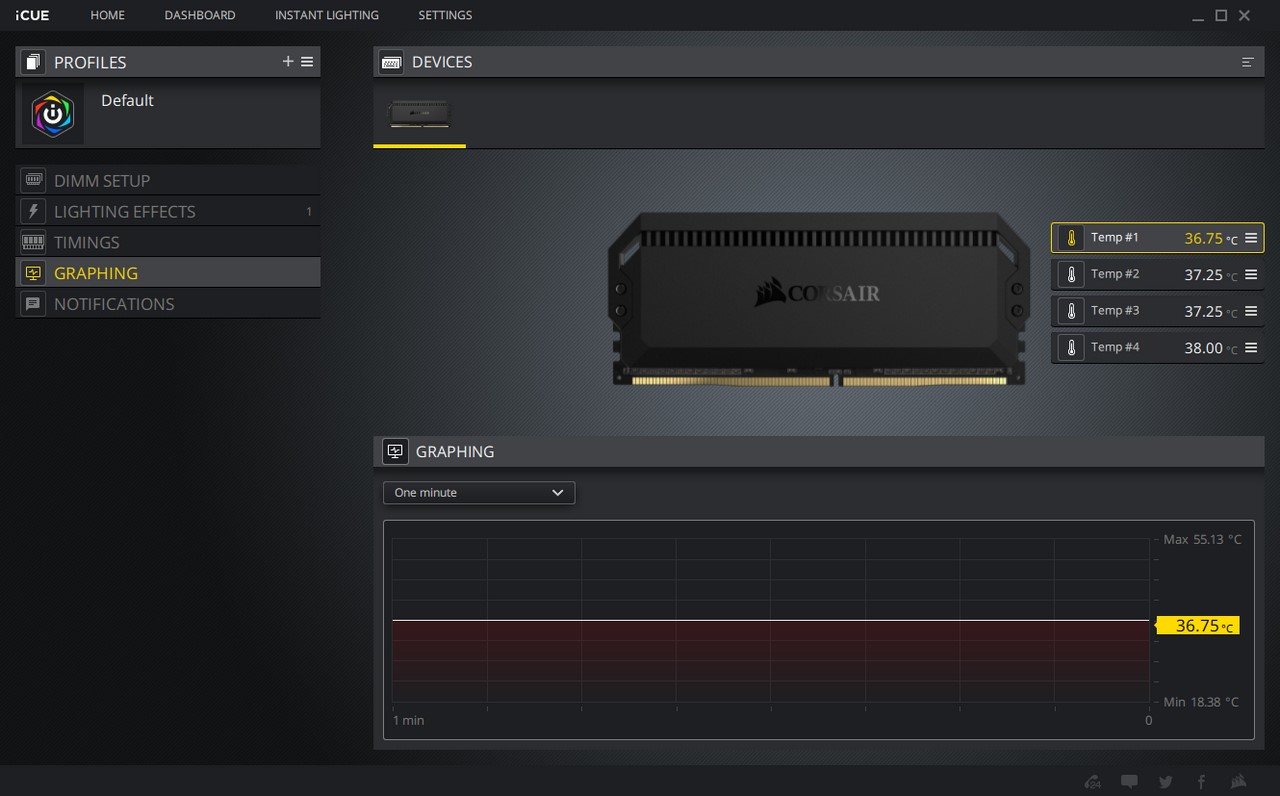The image size is (1280, 796).
Task: Select the Temp #3 sensor row
Action: [x=1157, y=311]
